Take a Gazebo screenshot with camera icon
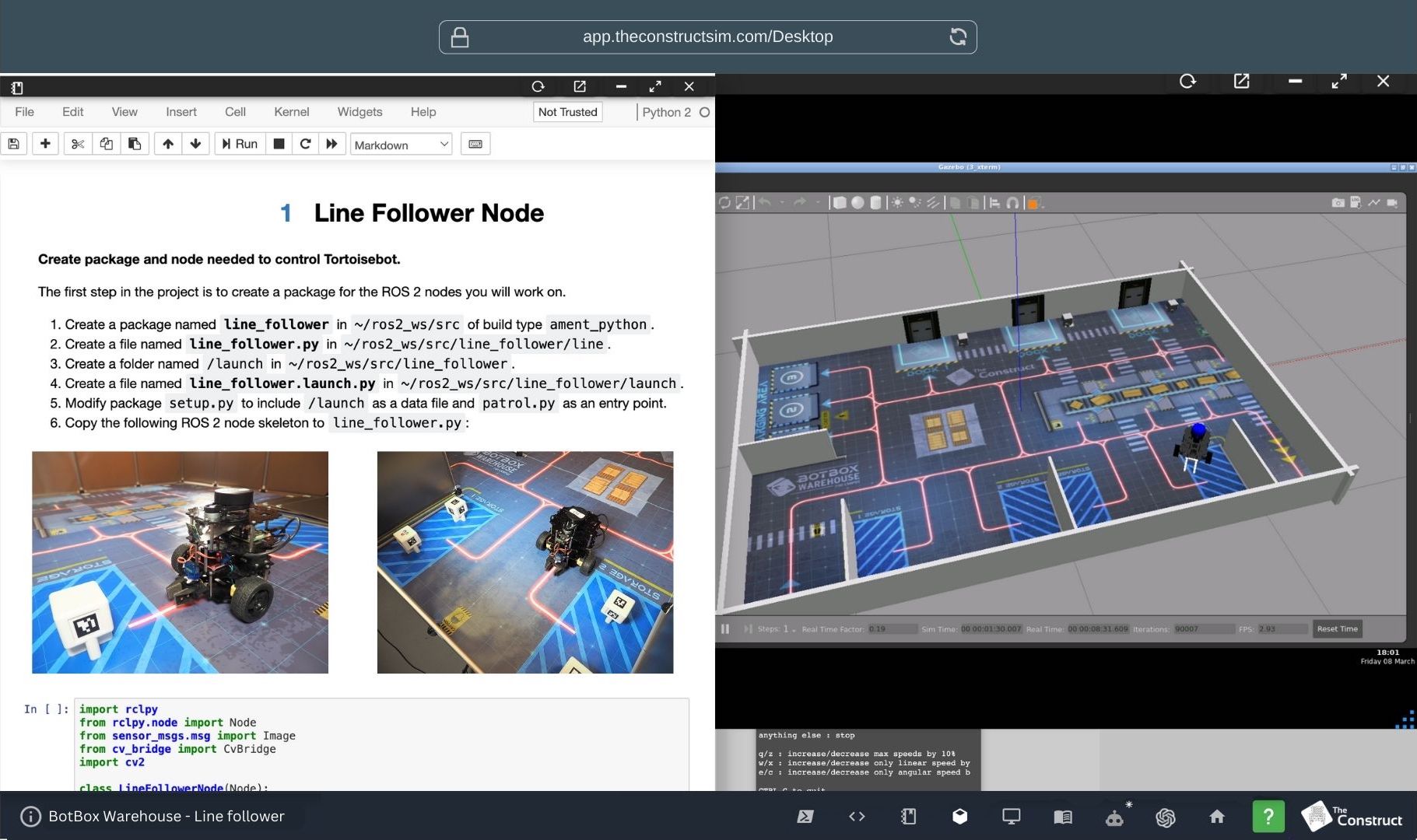Viewport: 1417px width, 840px height. [x=1338, y=202]
